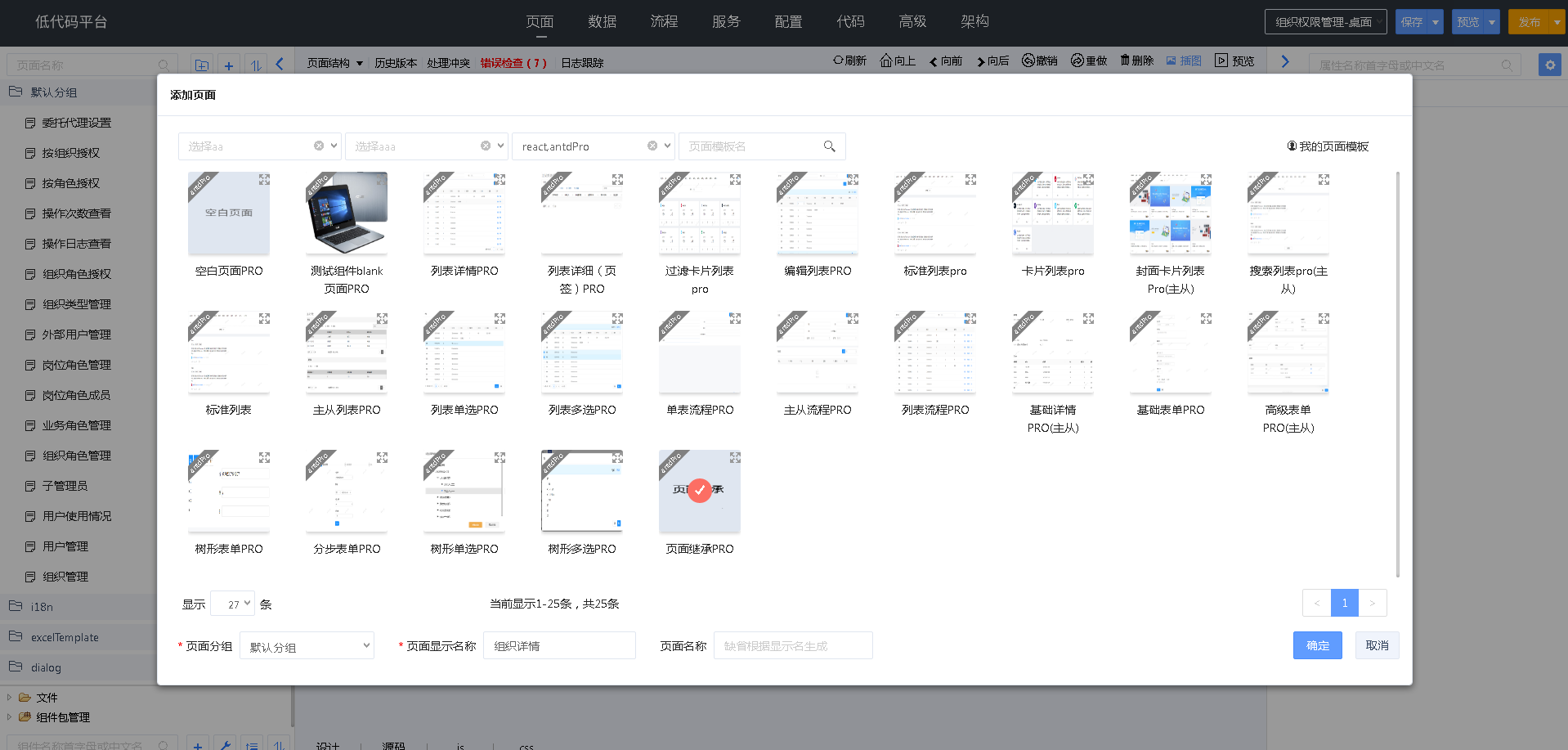Add a new page with the plus icon
Screen dimensions: 1568x750
click(x=228, y=64)
